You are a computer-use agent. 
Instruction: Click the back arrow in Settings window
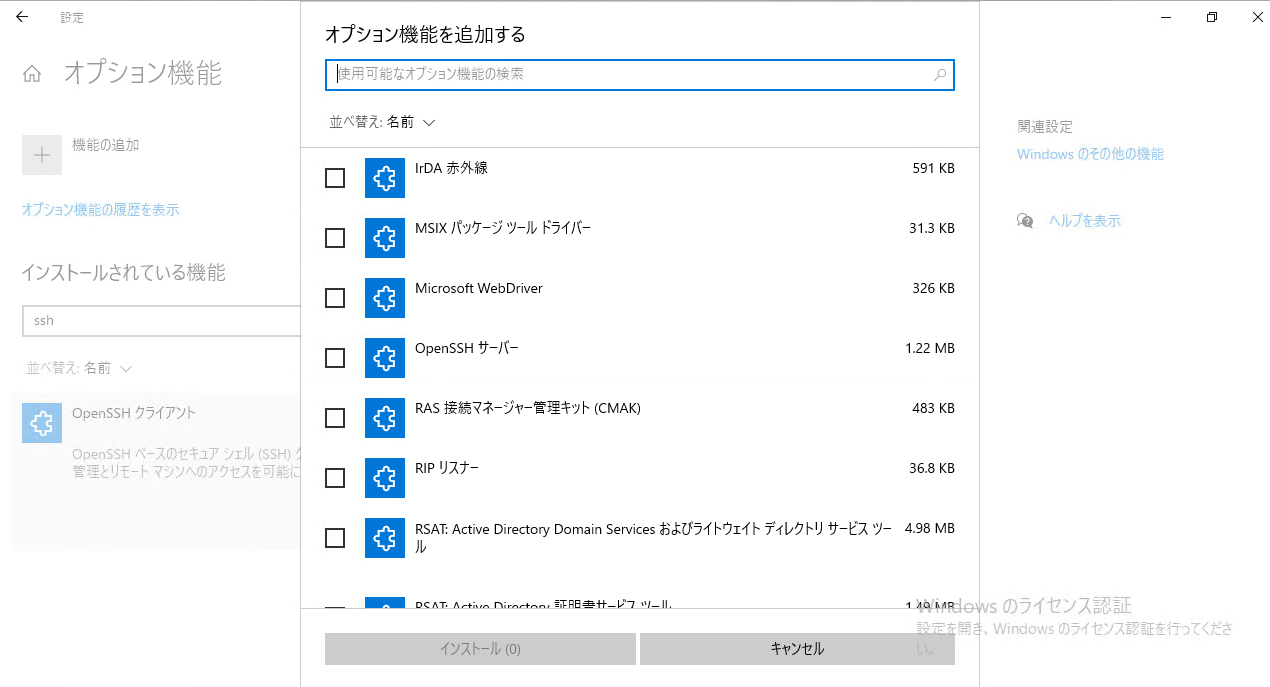(x=22, y=17)
